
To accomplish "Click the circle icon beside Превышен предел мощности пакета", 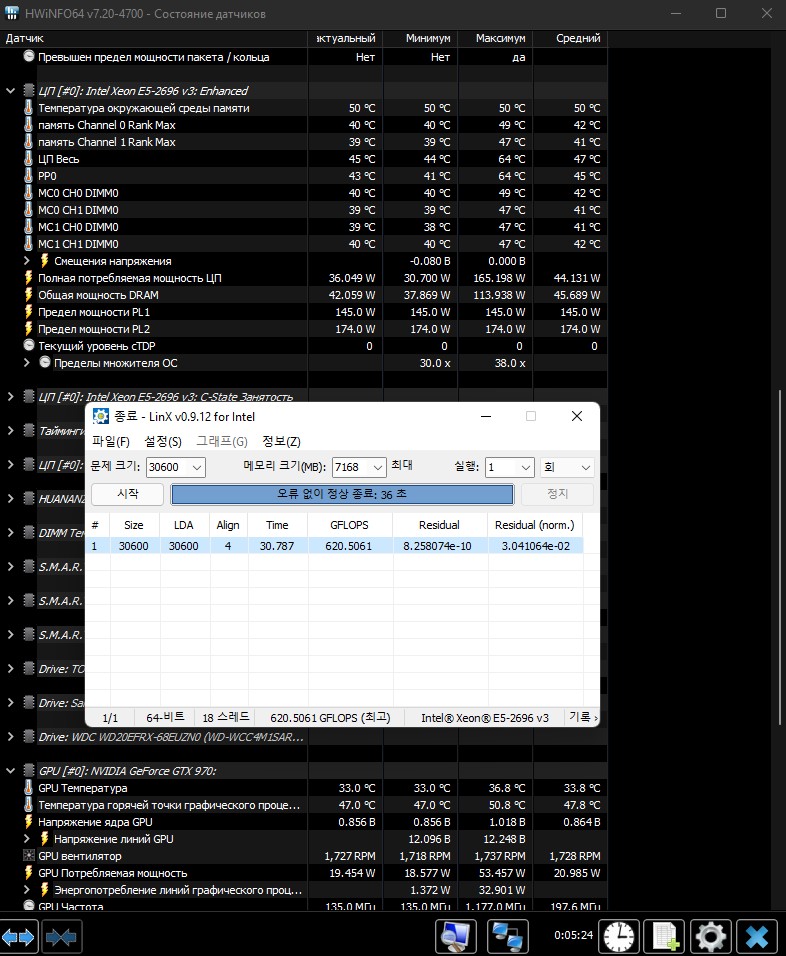I will 29,56.
